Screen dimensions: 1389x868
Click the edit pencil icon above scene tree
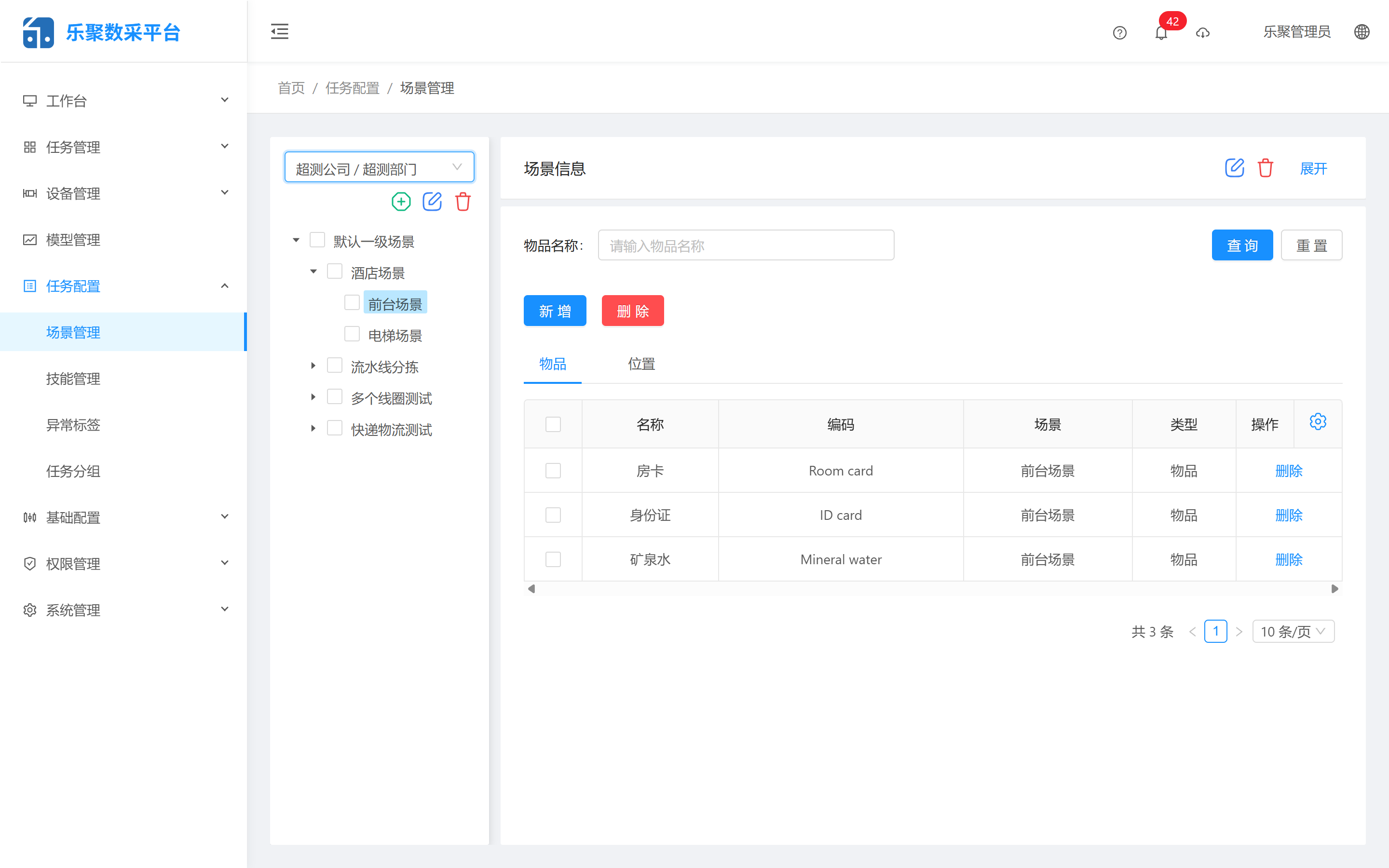click(x=432, y=202)
